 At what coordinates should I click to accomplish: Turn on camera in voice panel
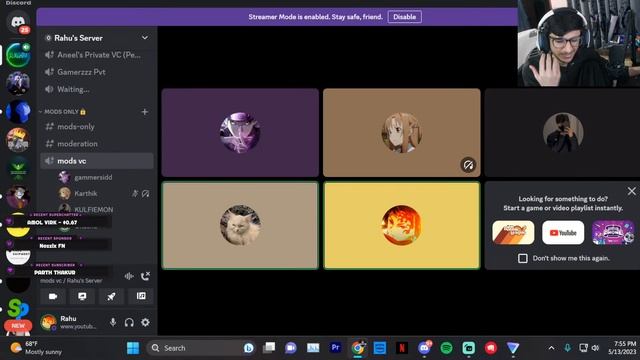pos(53,296)
